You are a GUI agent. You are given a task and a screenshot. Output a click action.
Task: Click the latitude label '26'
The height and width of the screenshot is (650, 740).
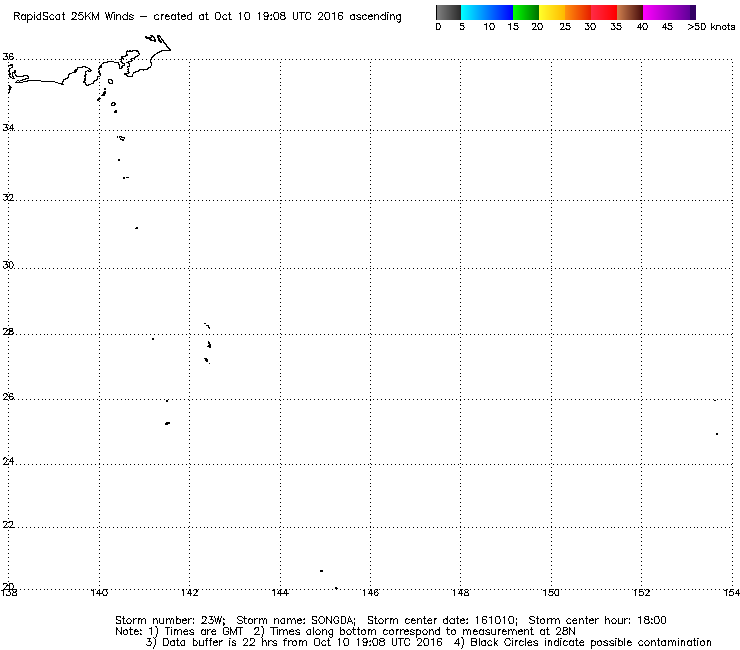(8, 397)
